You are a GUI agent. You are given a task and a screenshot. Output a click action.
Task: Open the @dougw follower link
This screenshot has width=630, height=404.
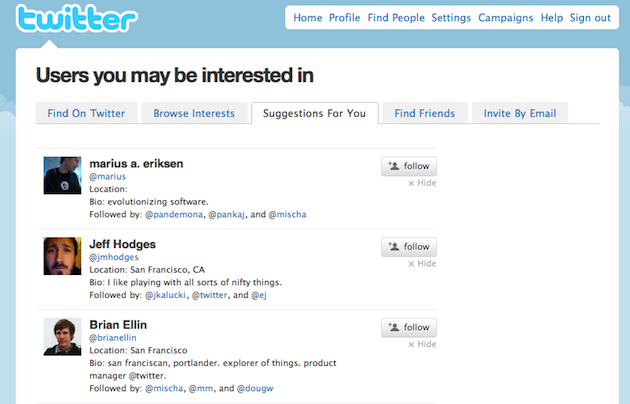click(255, 388)
